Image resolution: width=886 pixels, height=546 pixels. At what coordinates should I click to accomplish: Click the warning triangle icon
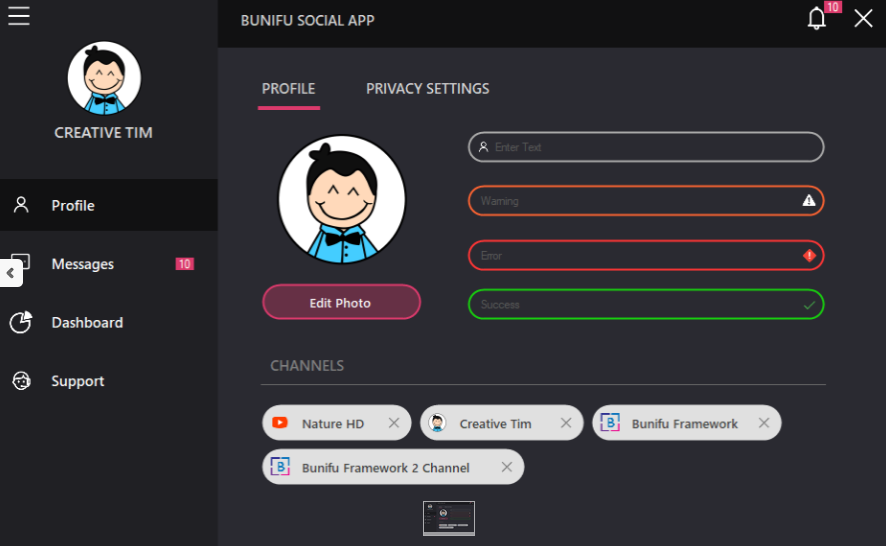coord(809,201)
